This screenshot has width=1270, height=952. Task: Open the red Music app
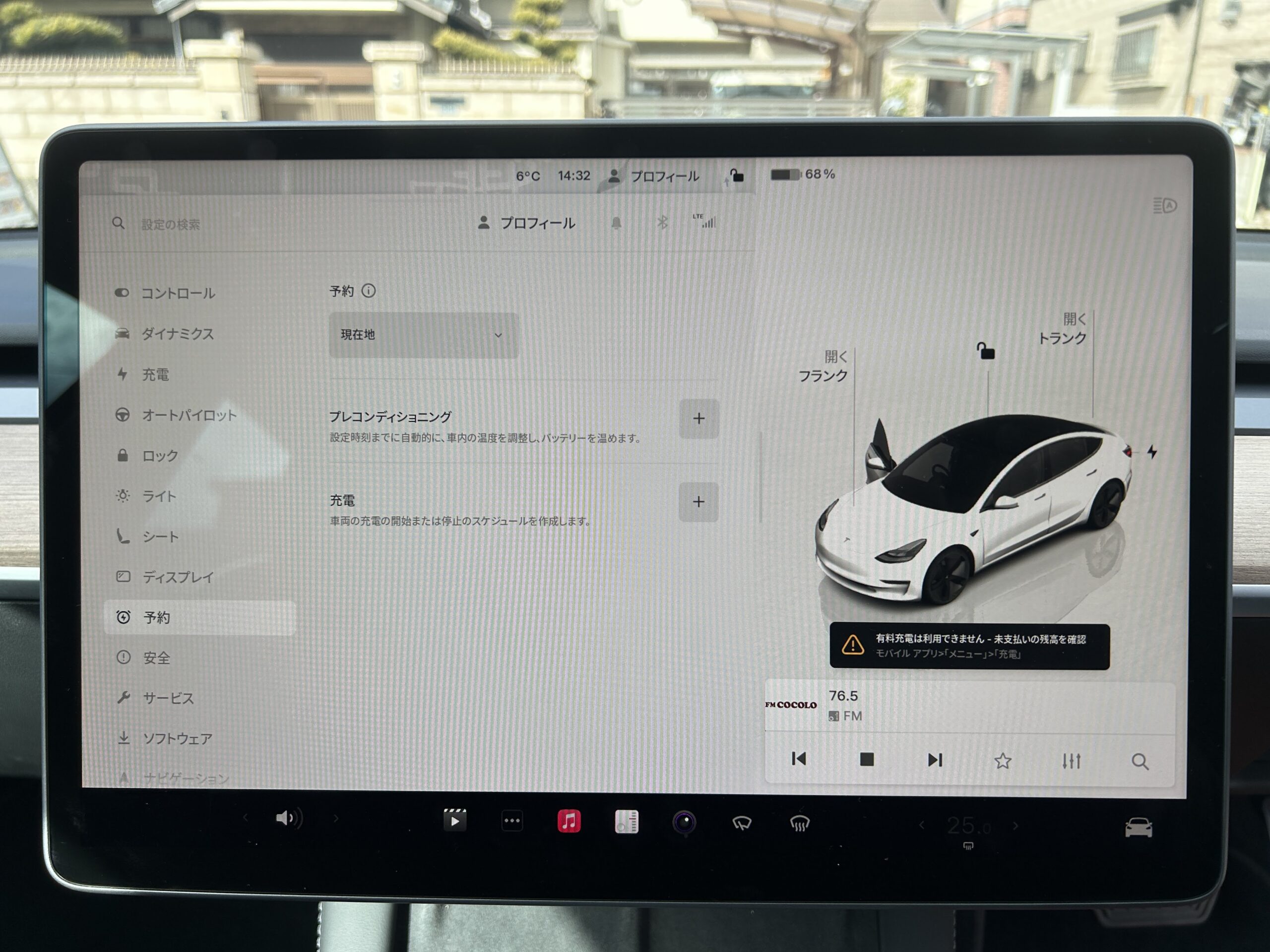pyautogui.click(x=569, y=822)
